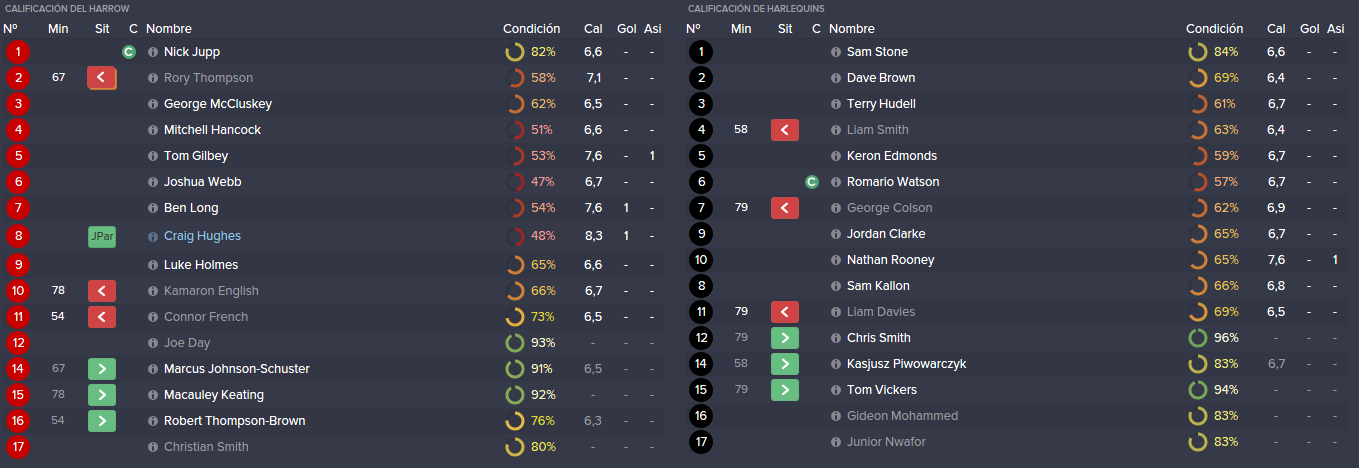This screenshot has height=468, width=1359.
Task: Sort Harlequins table by Cal column
Action: pyautogui.click(x=1276, y=29)
